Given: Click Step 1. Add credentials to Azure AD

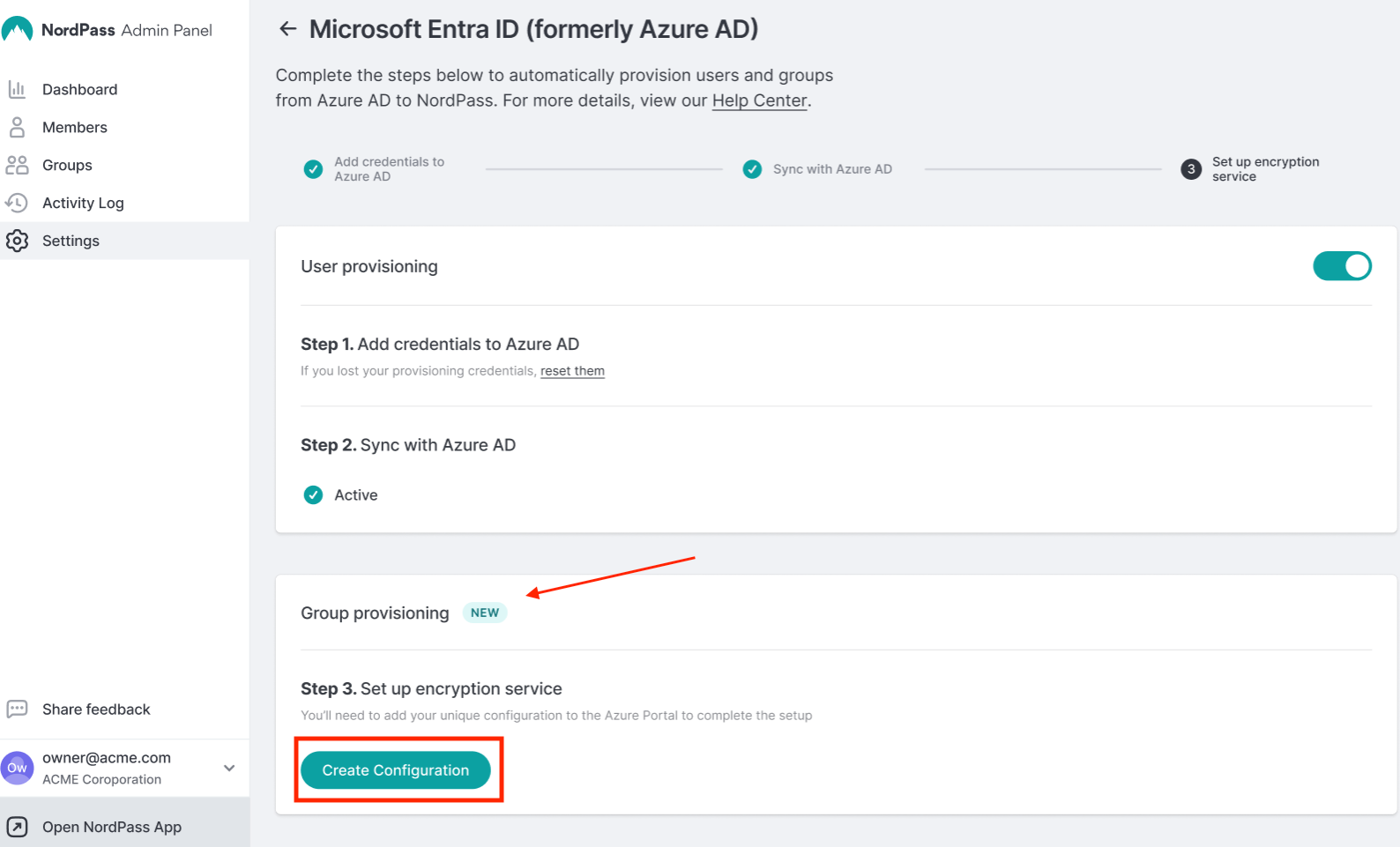Looking at the screenshot, I should point(440,344).
